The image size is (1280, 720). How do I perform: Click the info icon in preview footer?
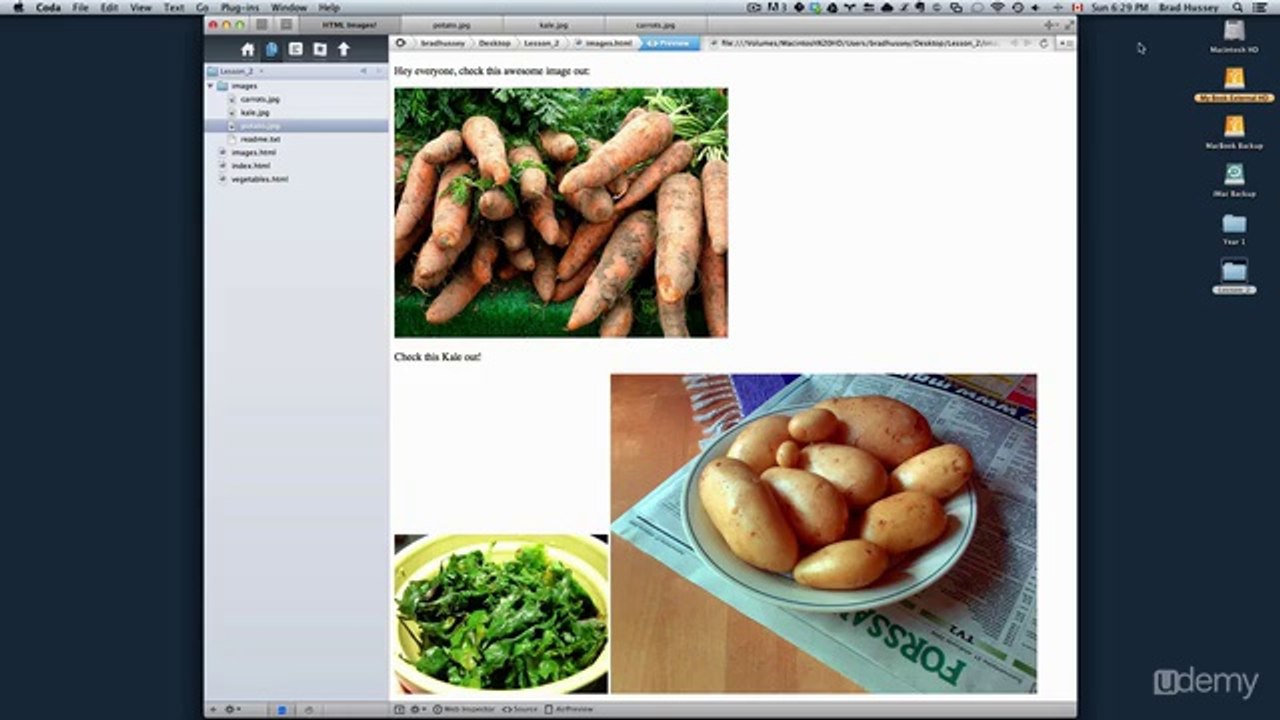400,709
